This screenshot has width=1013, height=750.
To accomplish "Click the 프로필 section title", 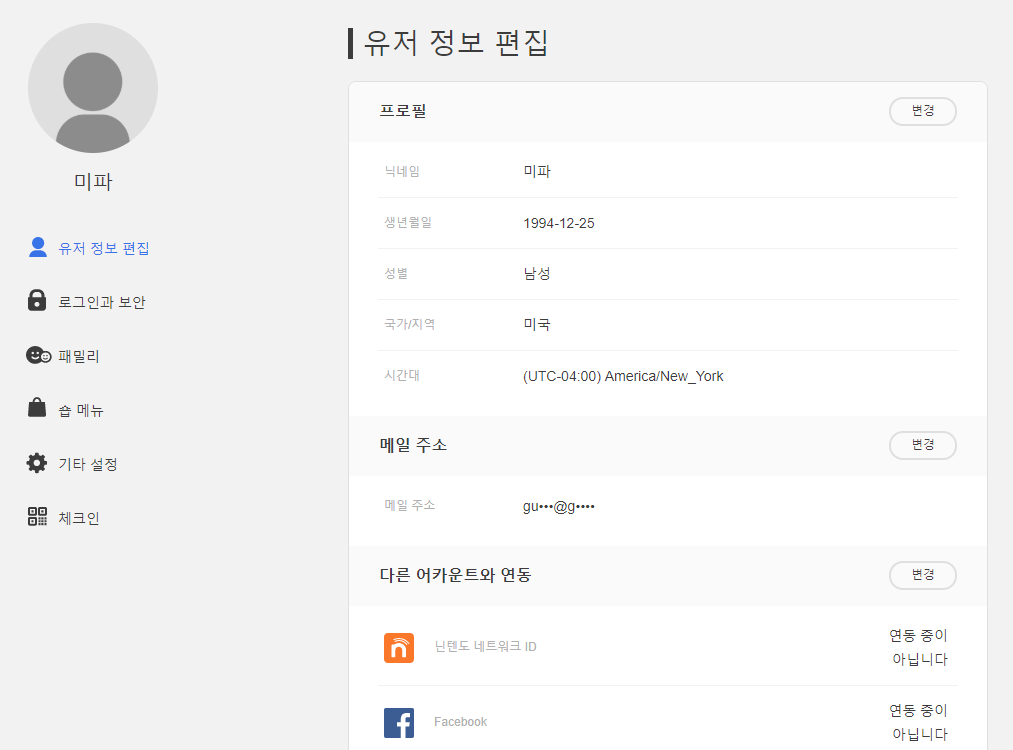I will 402,111.
